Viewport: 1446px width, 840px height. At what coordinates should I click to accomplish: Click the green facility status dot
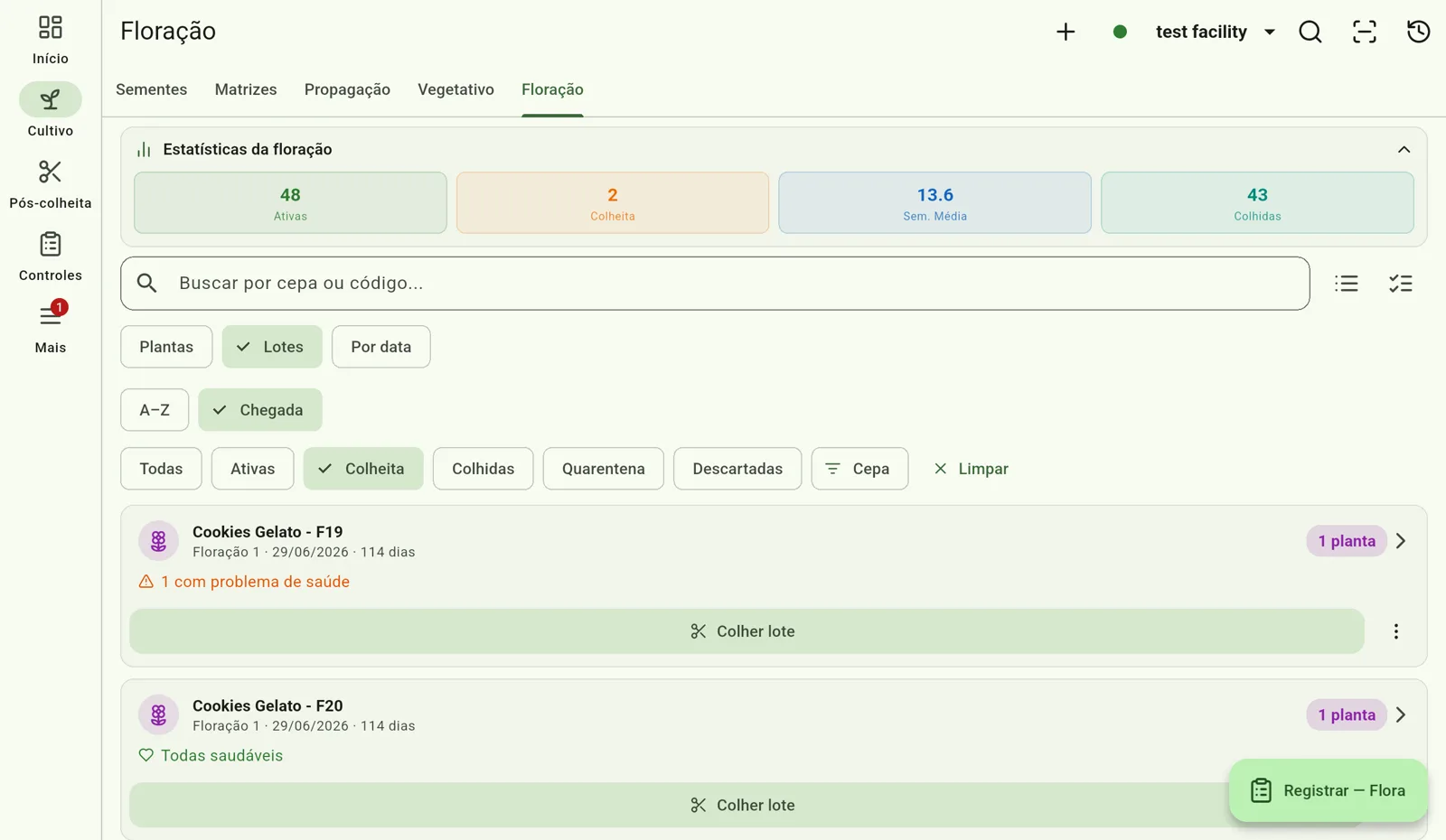point(1120,32)
